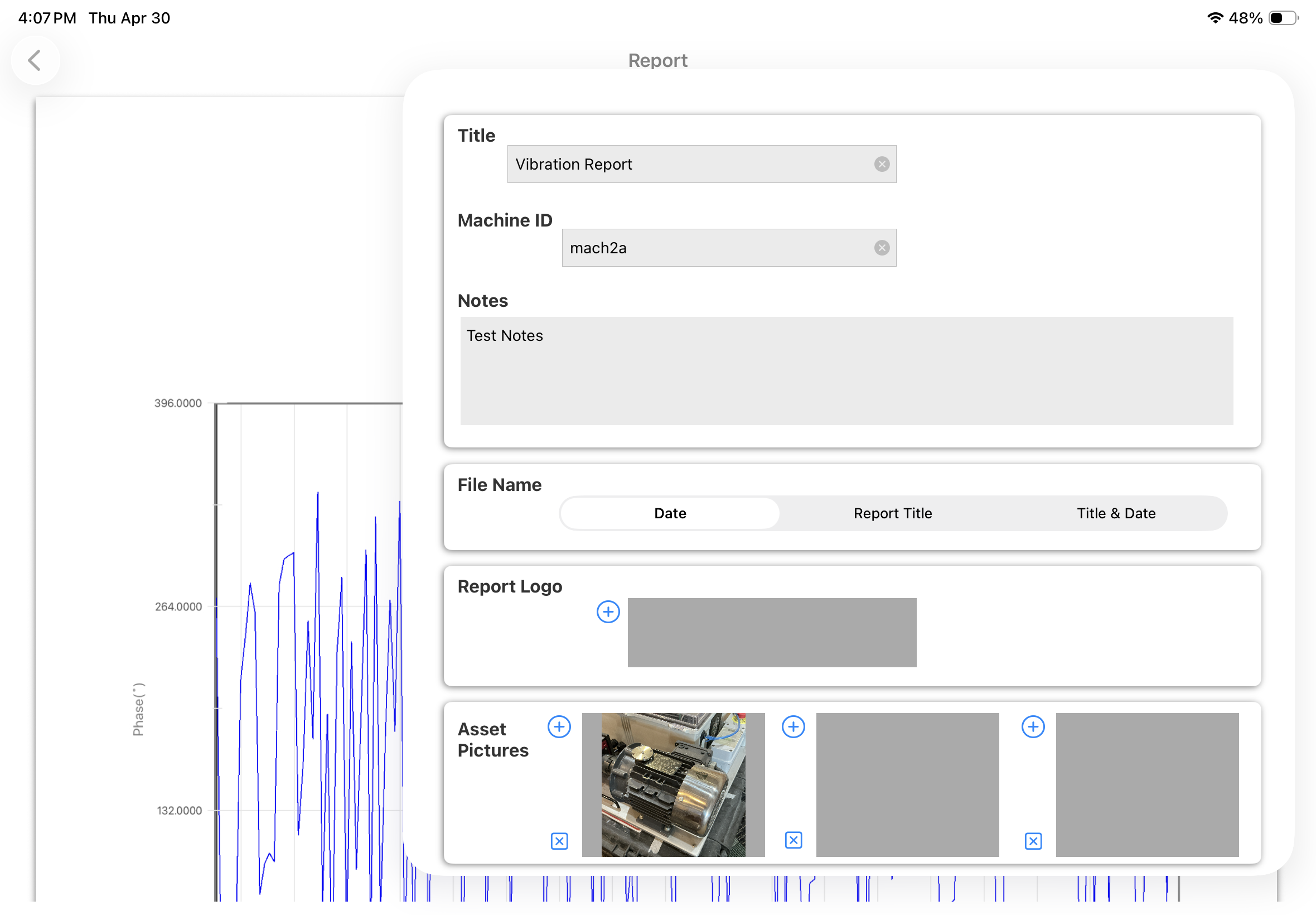
Task: Tap the Phase axis title
Action: pyautogui.click(x=138, y=709)
